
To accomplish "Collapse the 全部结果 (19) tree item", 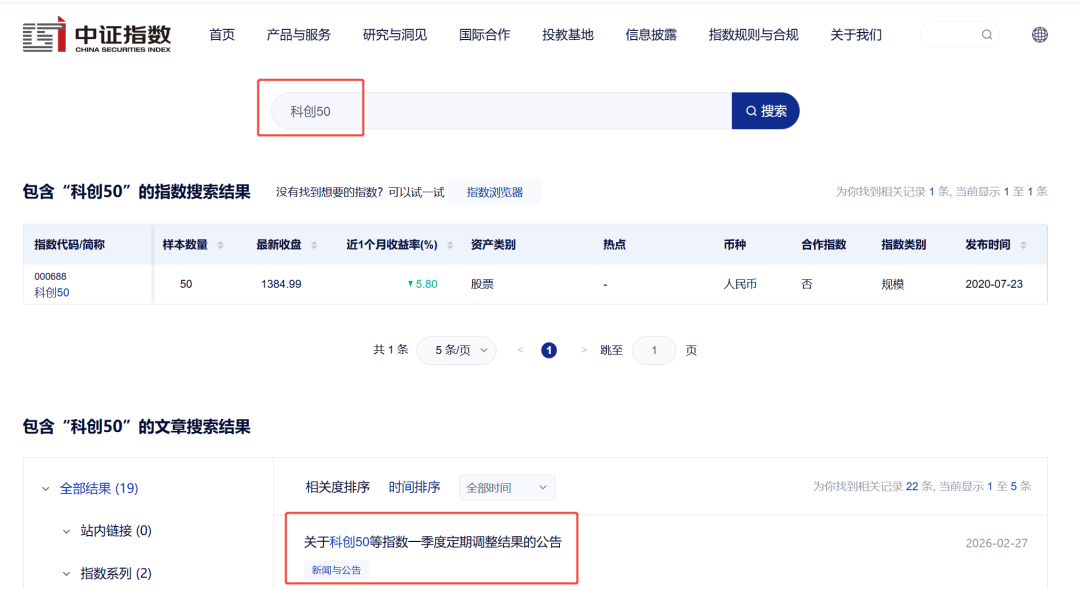I will click(44, 488).
